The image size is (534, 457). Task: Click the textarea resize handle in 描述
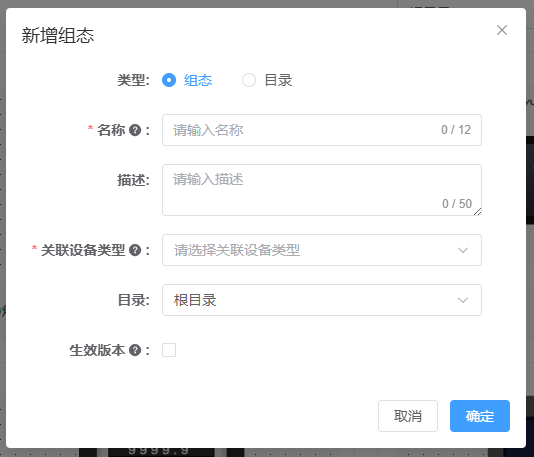(x=477, y=212)
